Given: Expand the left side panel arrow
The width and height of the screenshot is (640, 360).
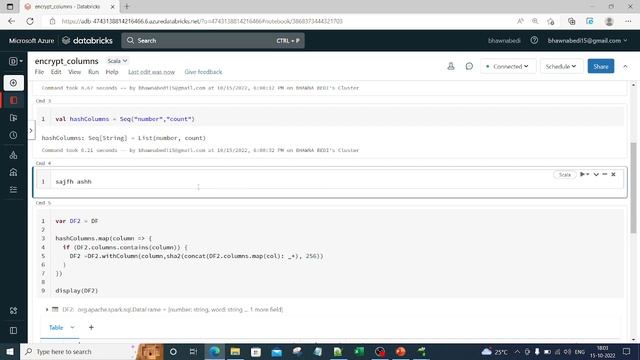Looking at the screenshot, I should (x=31, y=131).
